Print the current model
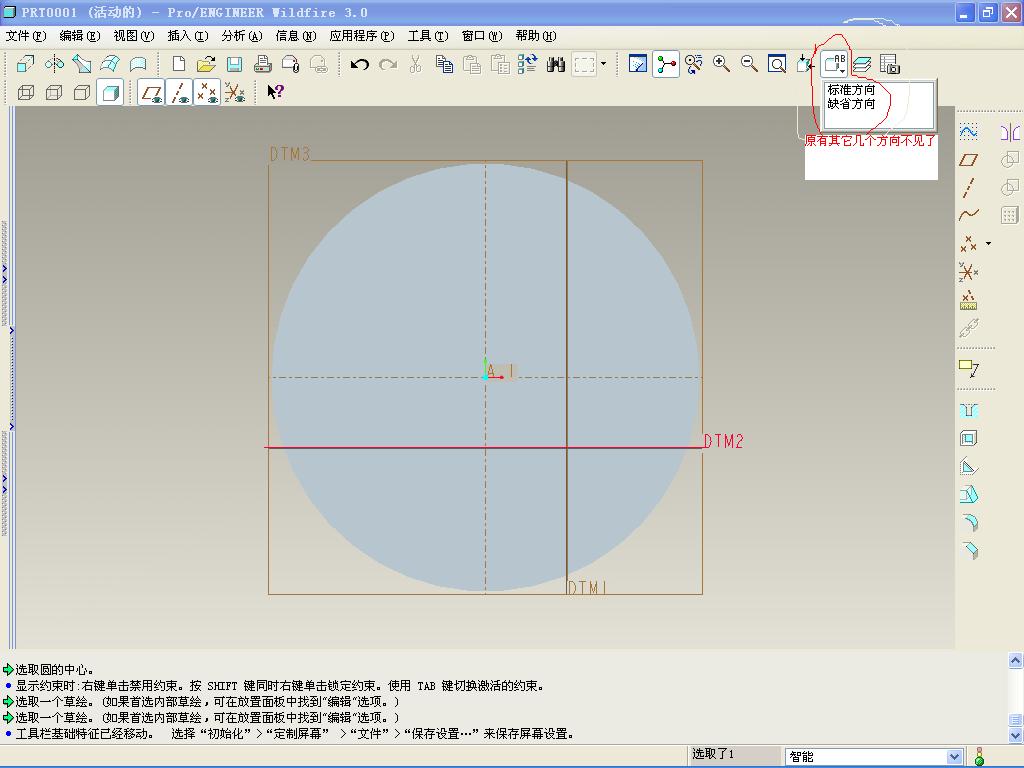1024x768 pixels. click(263, 64)
